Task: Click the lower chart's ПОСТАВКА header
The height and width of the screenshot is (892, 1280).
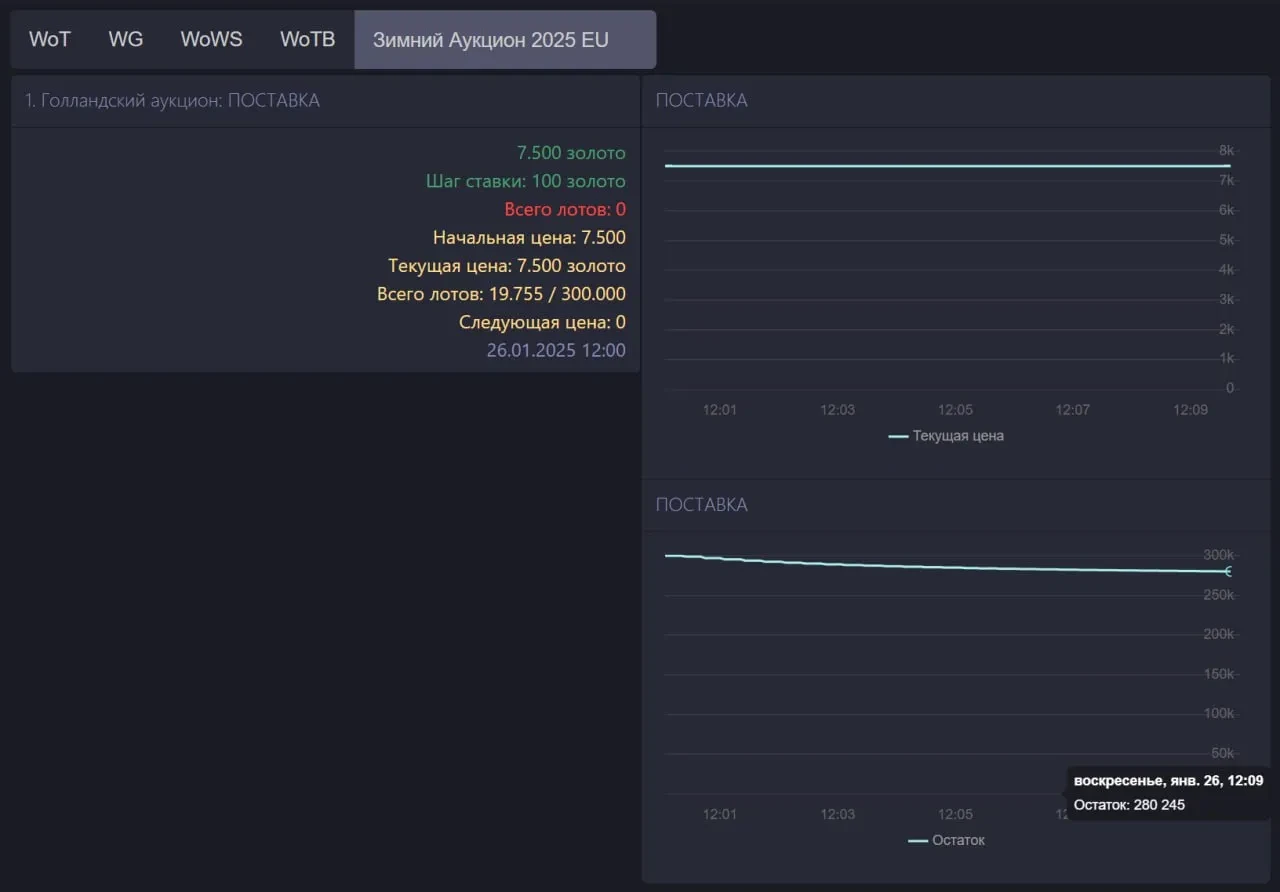Action: pyautogui.click(x=701, y=505)
